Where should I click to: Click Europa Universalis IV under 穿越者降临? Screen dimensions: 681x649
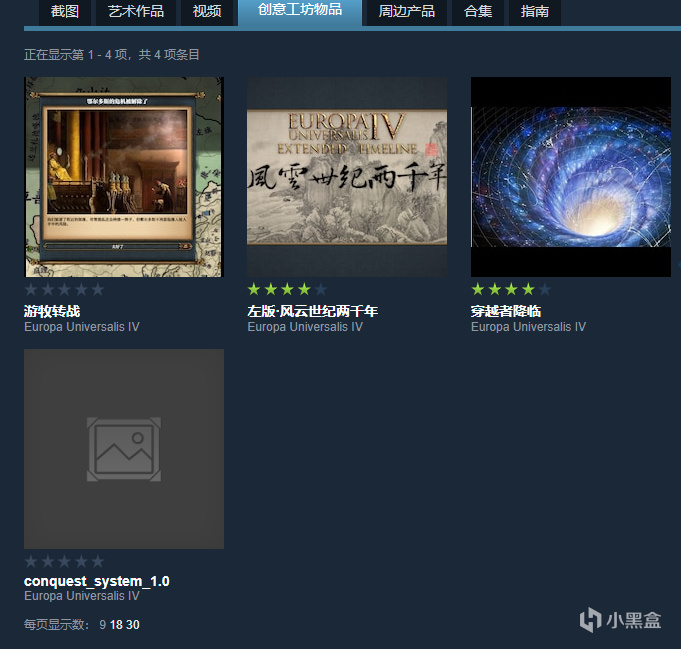tap(528, 327)
